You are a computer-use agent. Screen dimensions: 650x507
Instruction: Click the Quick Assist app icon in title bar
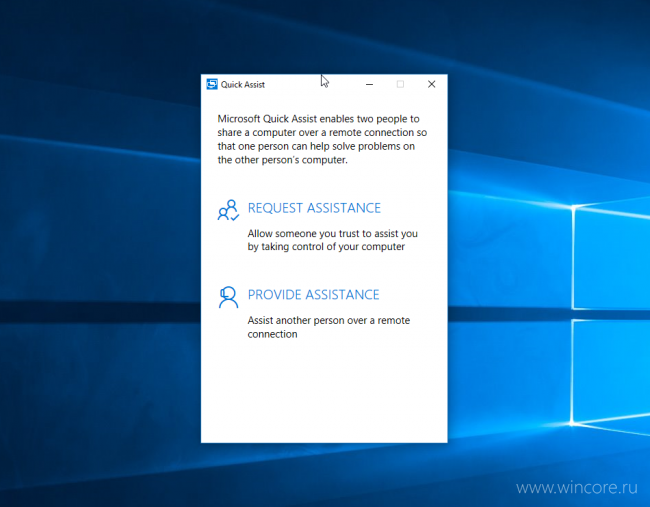pos(212,84)
